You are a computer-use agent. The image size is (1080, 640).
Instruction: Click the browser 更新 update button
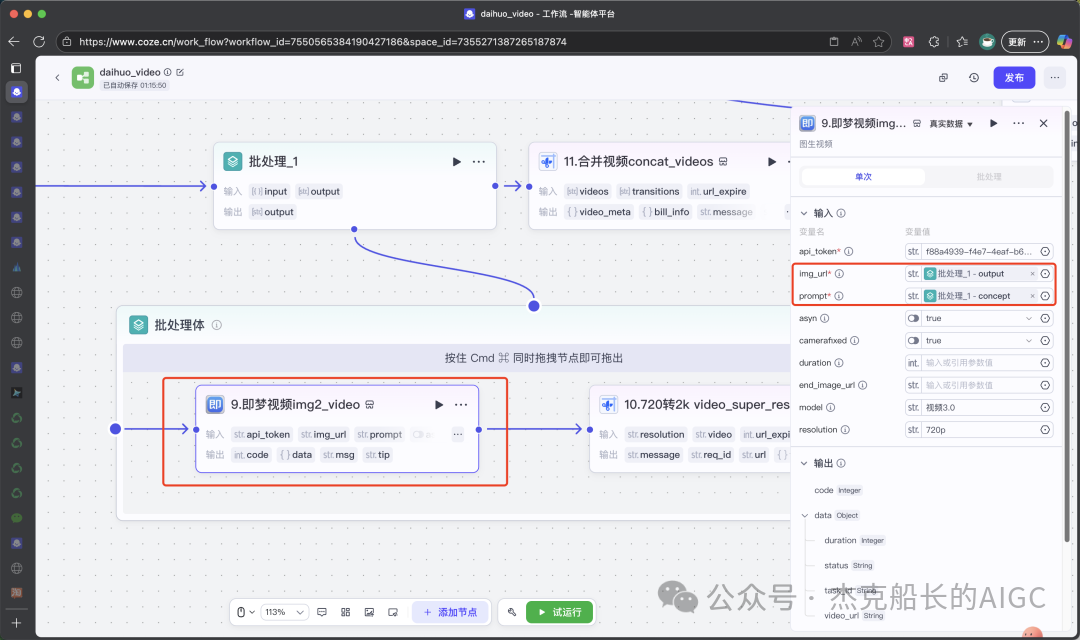[1025, 42]
